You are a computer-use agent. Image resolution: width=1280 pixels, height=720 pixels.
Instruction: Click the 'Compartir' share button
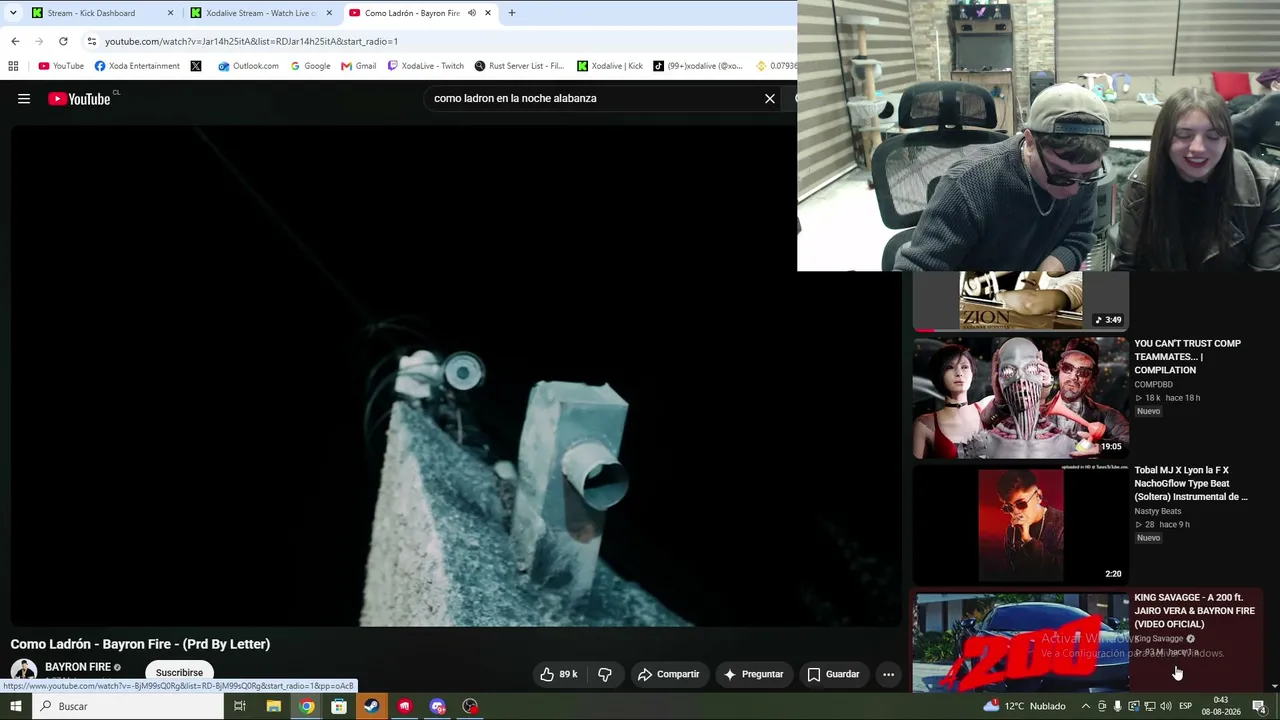pos(668,674)
